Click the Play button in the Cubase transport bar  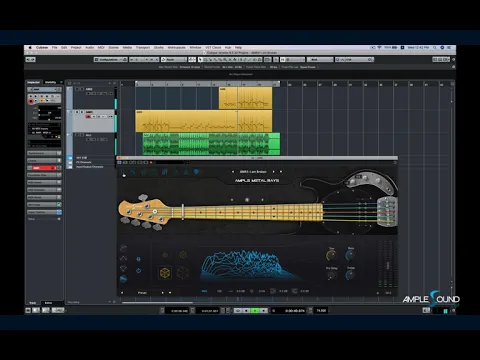[255, 311]
